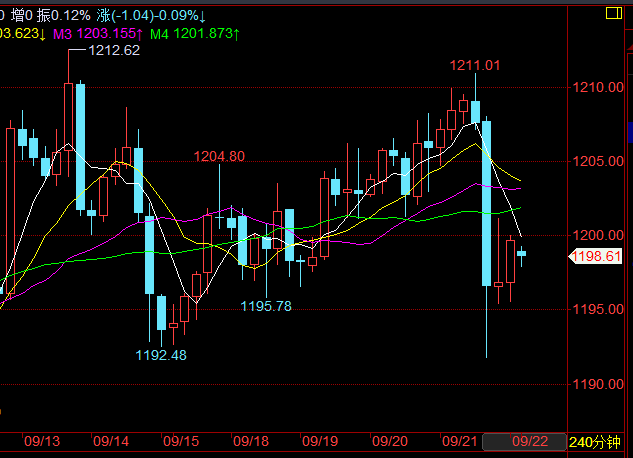The image size is (633, 458).
Task: Click the M4 1201.873 moving average label
Action: (195, 34)
